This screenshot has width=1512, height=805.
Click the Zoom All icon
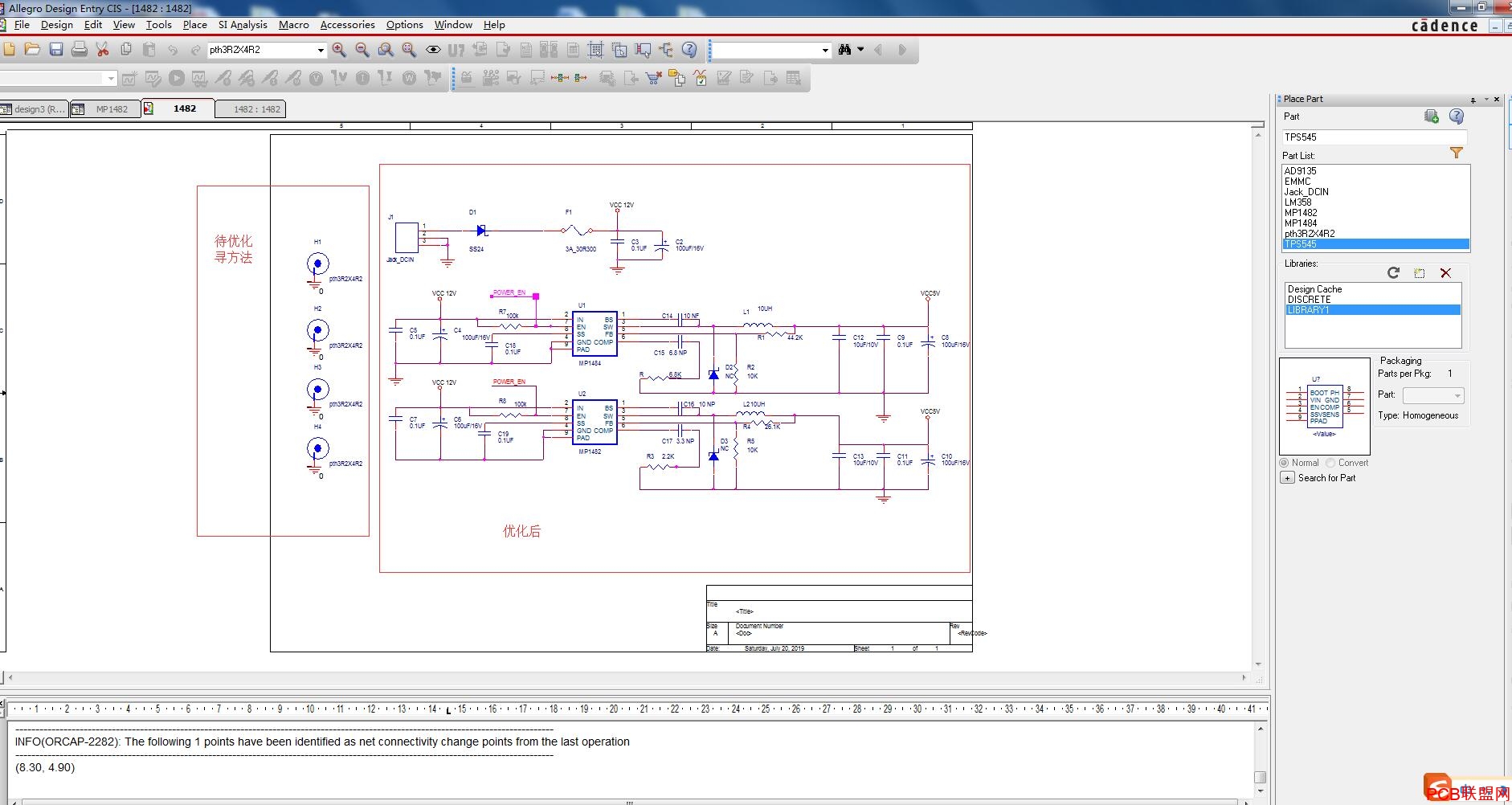point(409,50)
